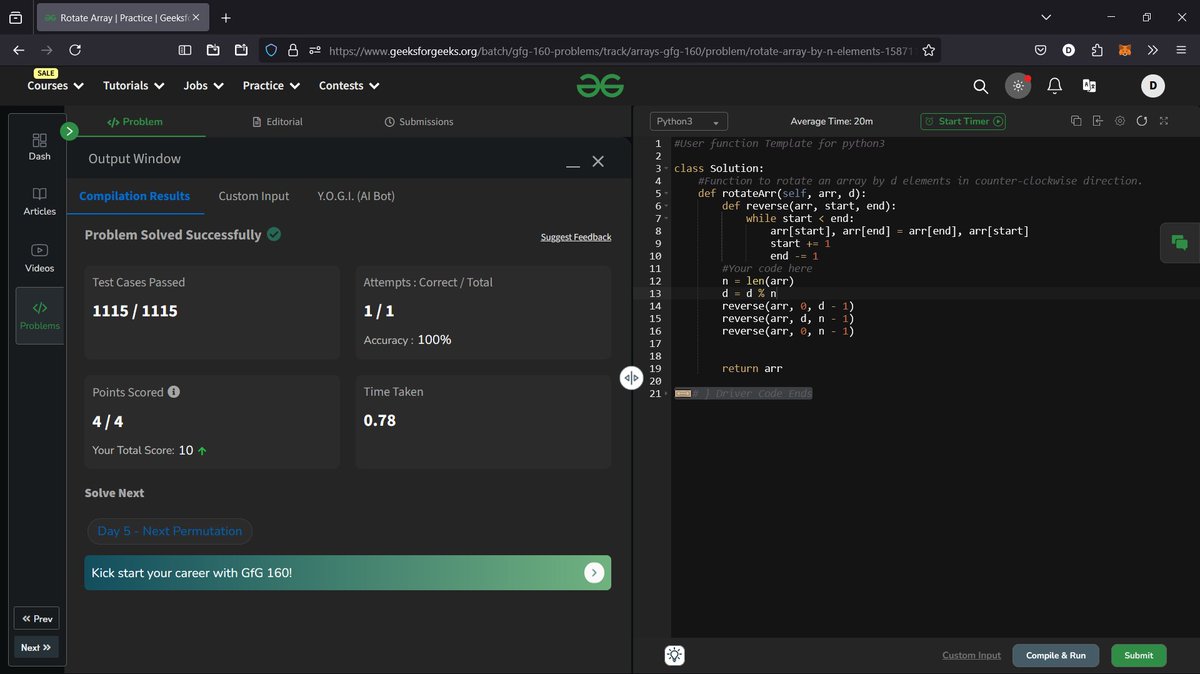Open the Python3 language dropdown
The height and width of the screenshot is (674, 1200).
point(688,121)
